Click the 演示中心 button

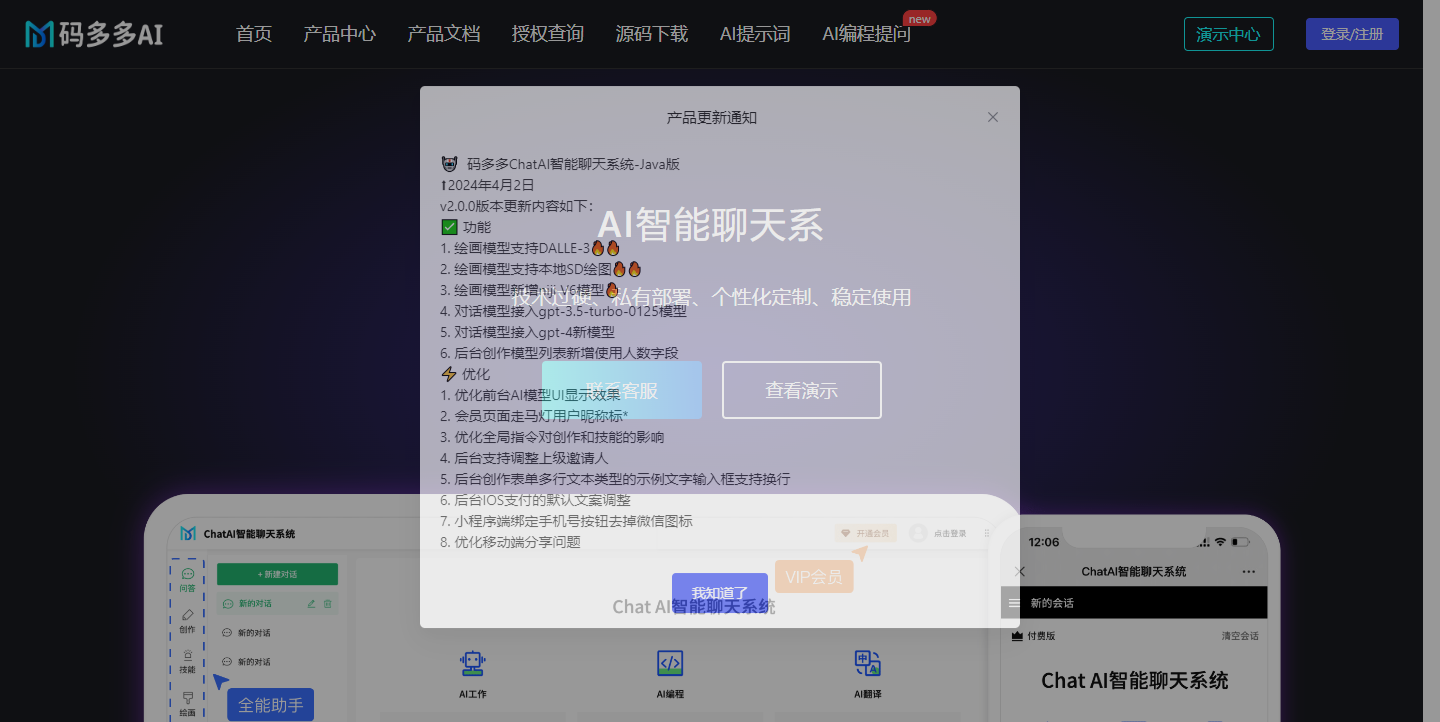[1229, 34]
